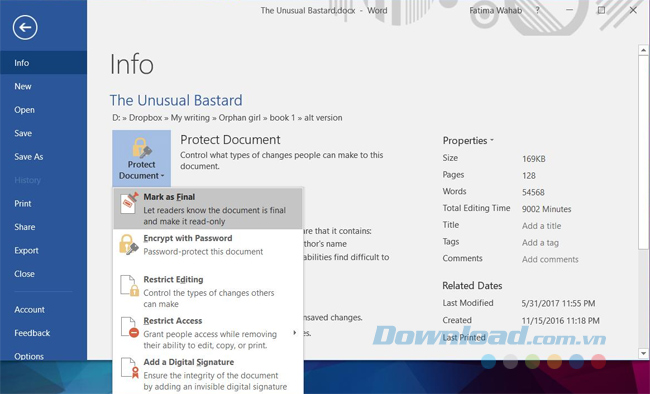Screen dimensions: 650x394
Task: Click the padlock icon on Protect Document
Action: coord(141,148)
